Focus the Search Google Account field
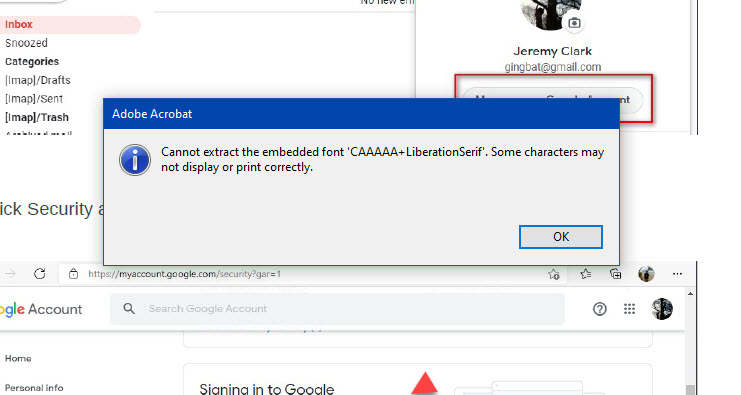Screen dimensions: 741x395 337,309
